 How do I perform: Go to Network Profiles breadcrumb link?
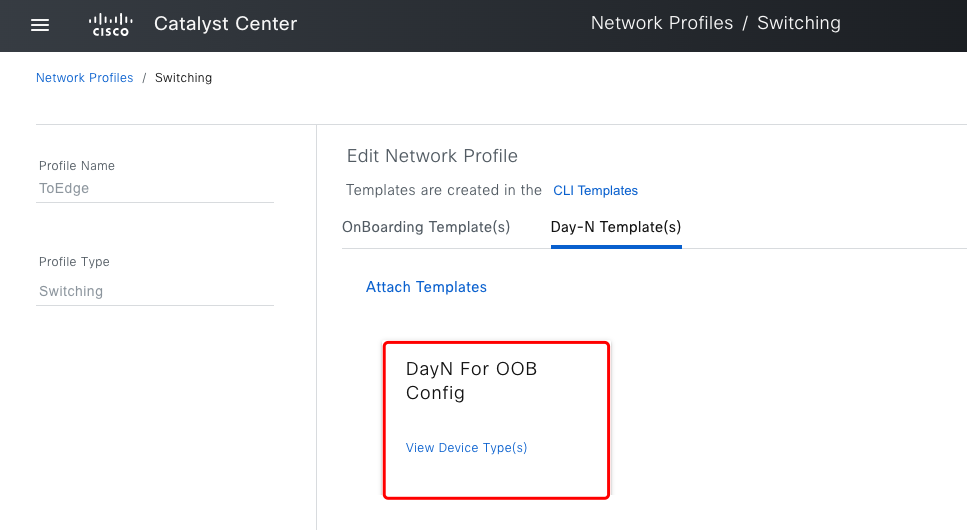[x=84, y=78]
